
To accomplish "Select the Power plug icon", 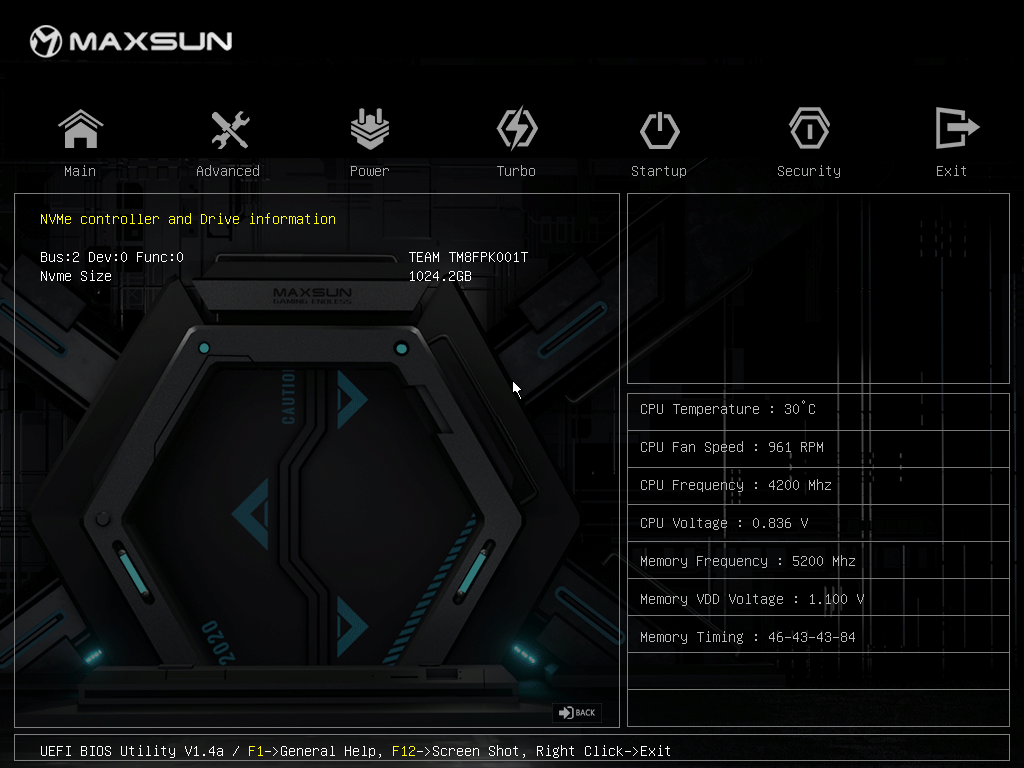I will pos(369,130).
